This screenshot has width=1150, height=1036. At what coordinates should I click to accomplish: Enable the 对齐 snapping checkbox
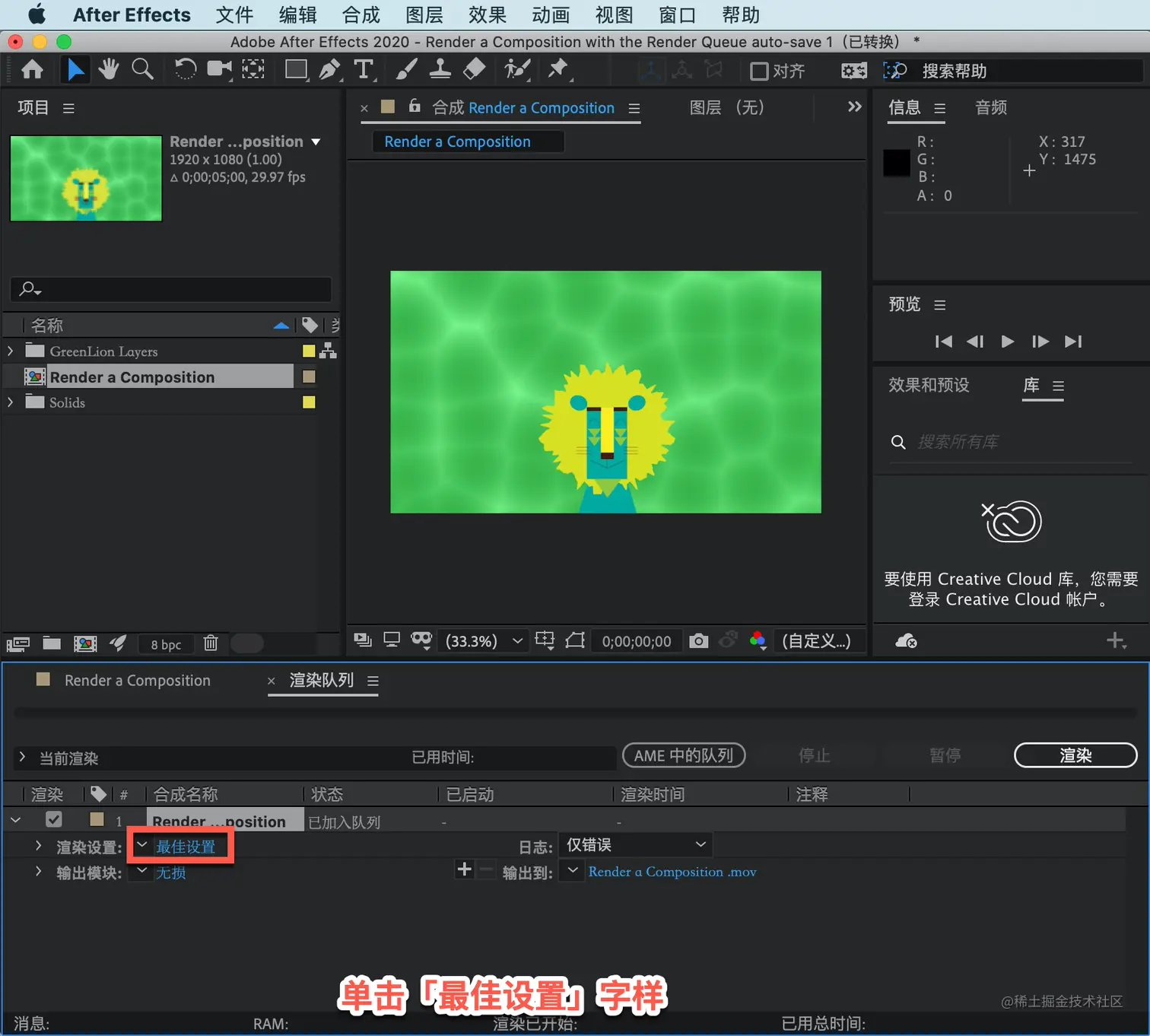(x=759, y=71)
